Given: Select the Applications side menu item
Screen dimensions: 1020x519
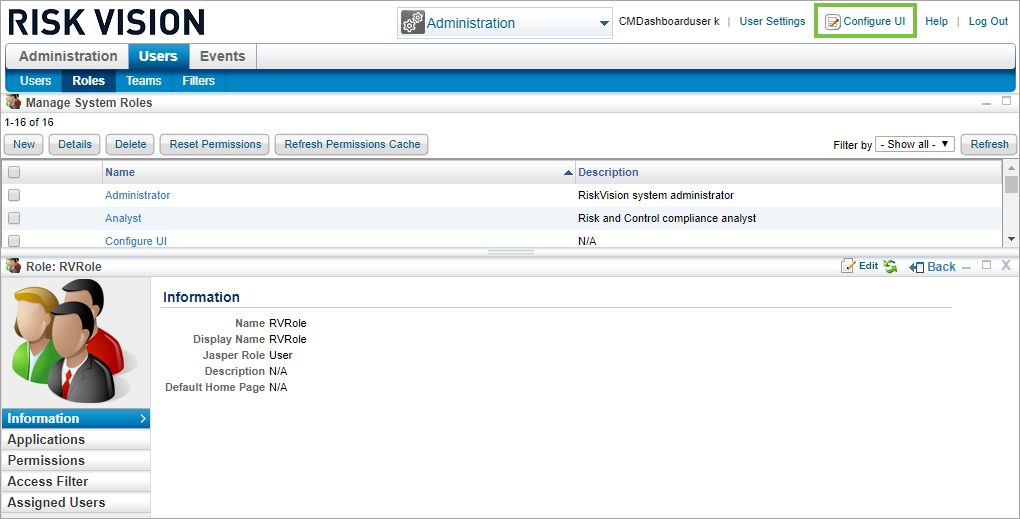Looking at the screenshot, I should pyautogui.click(x=75, y=440).
